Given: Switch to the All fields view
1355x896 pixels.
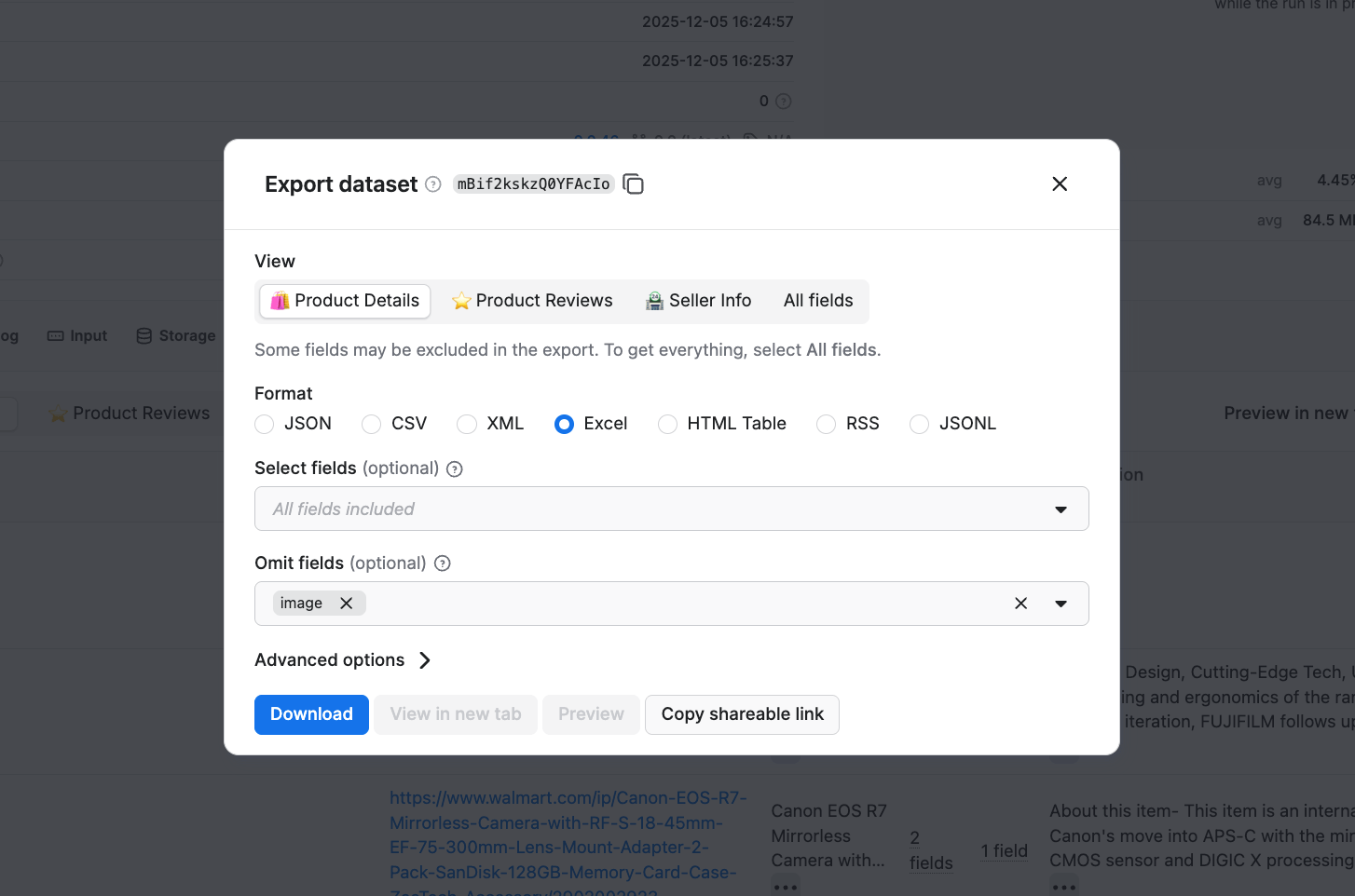Looking at the screenshot, I should (x=818, y=300).
